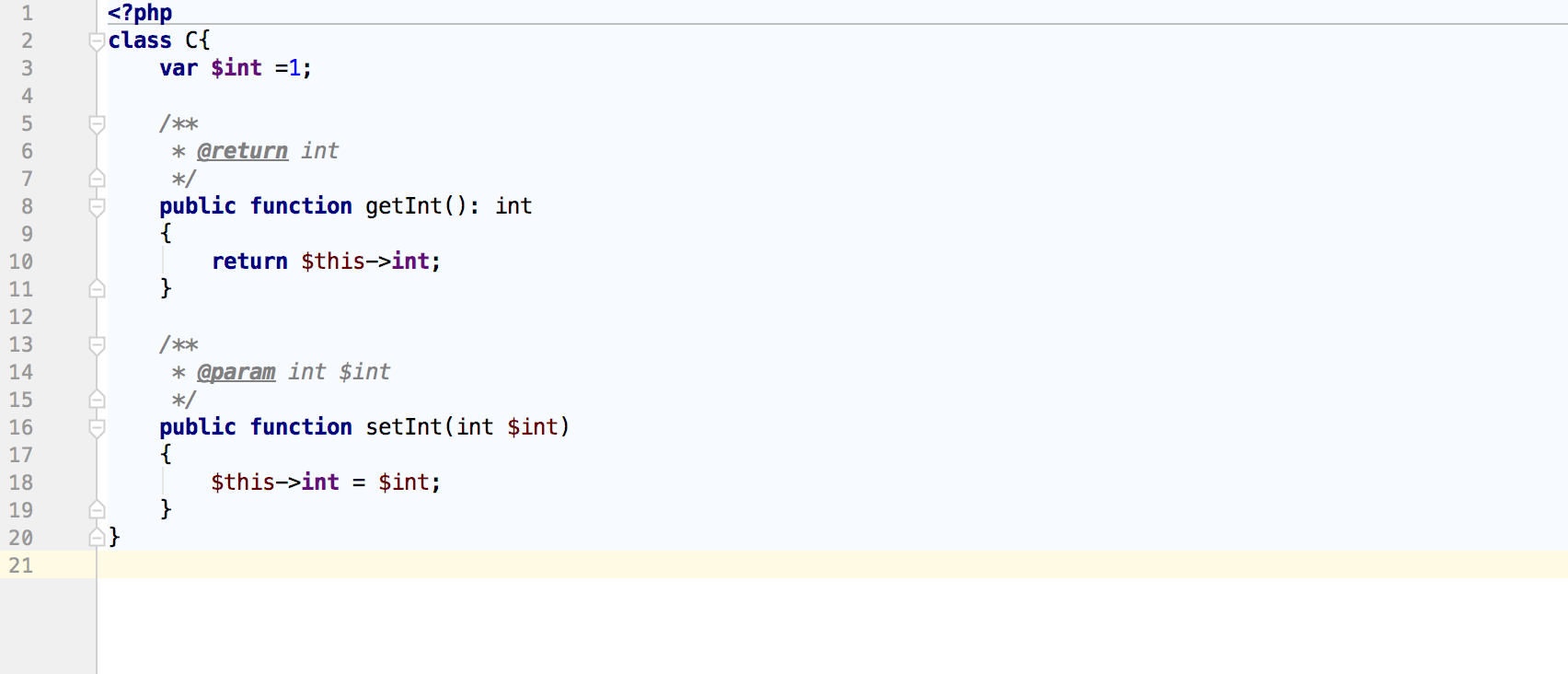Collapse the getInt function fold marker
Viewport: 1568px width, 674px height.
97,206
